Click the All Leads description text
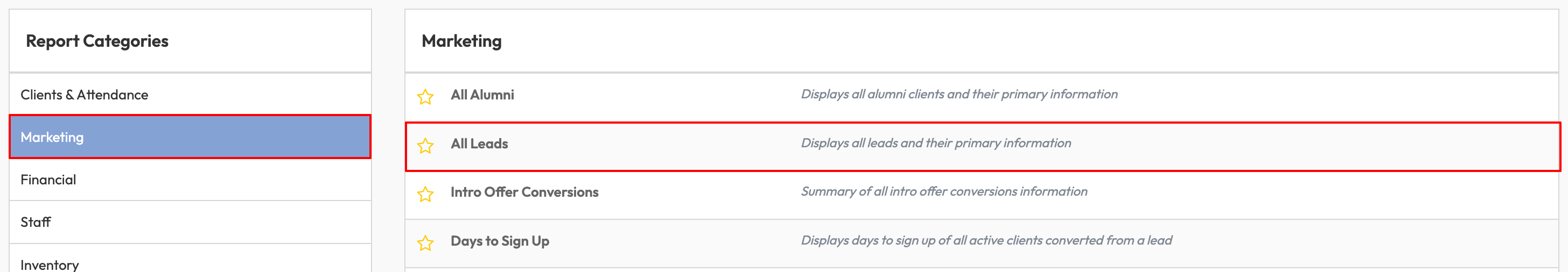Image resolution: width=1568 pixels, height=272 pixels. point(935,144)
